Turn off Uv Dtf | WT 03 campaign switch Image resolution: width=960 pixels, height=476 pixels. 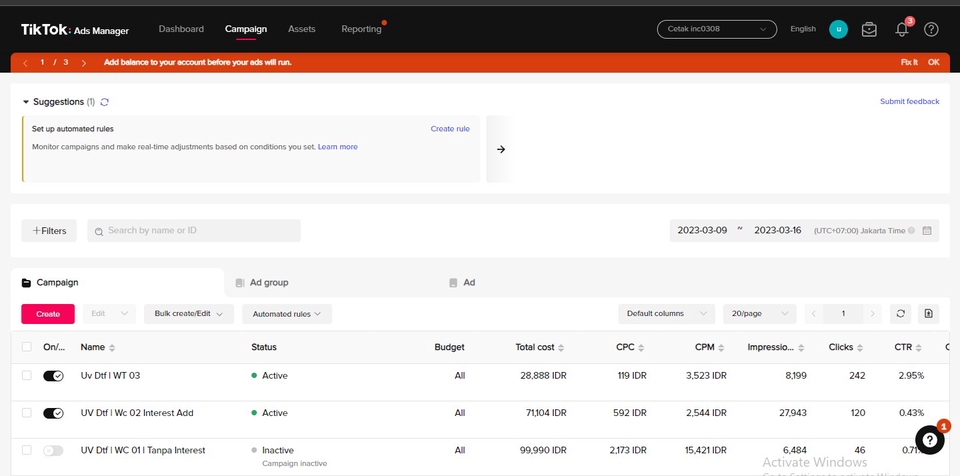click(53, 376)
